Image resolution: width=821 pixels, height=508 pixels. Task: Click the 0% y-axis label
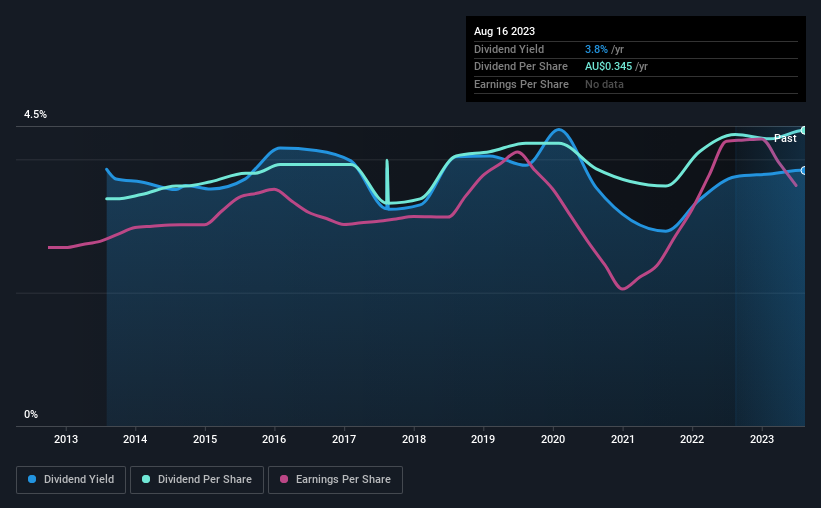pyautogui.click(x=31, y=414)
